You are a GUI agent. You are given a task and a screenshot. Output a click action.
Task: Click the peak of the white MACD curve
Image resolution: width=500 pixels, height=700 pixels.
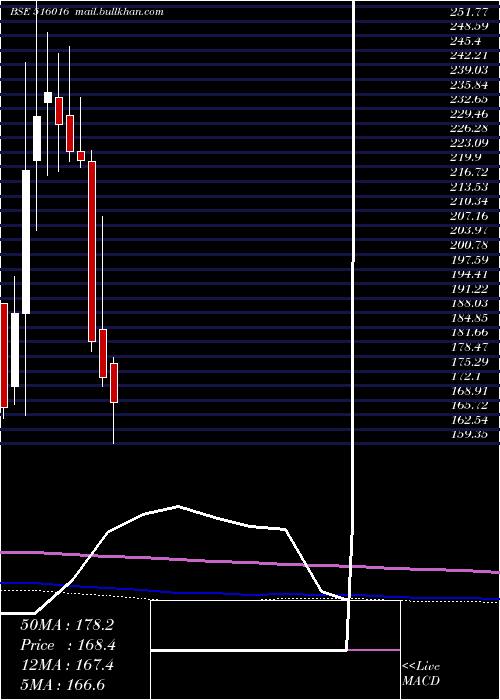point(178,506)
